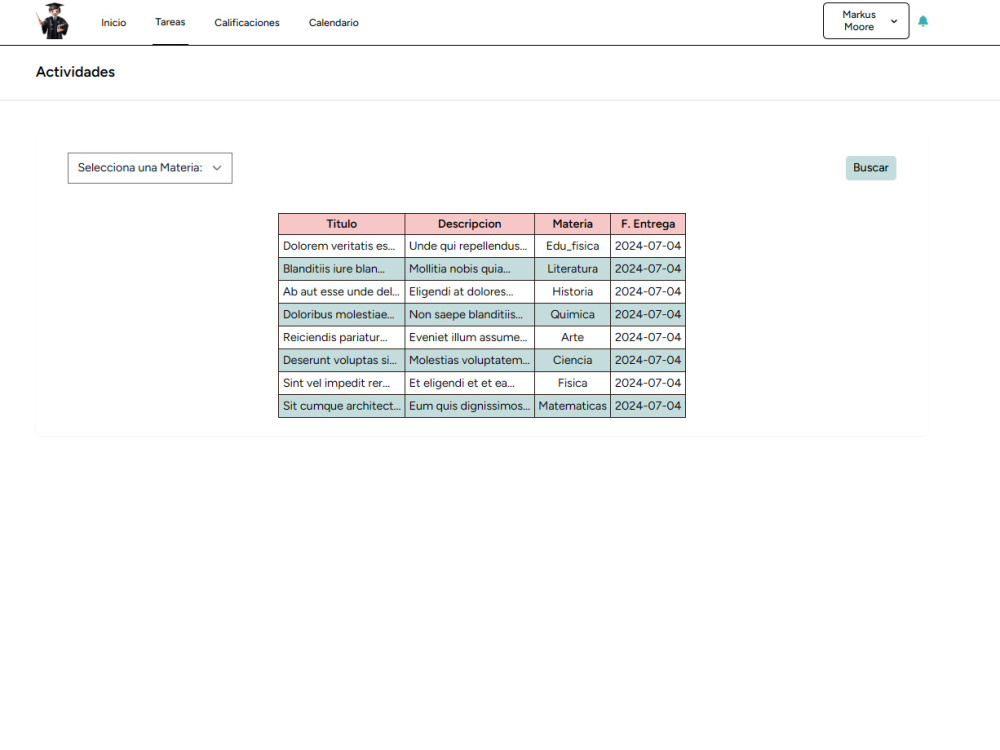
Task: Click the Non saepe blanditiis... description
Action: point(469,314)
